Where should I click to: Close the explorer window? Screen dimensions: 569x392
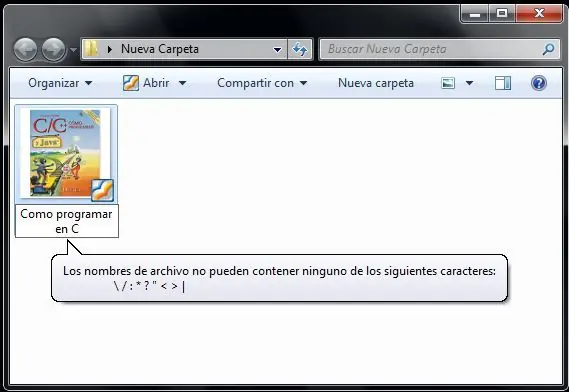coord(539,14)
